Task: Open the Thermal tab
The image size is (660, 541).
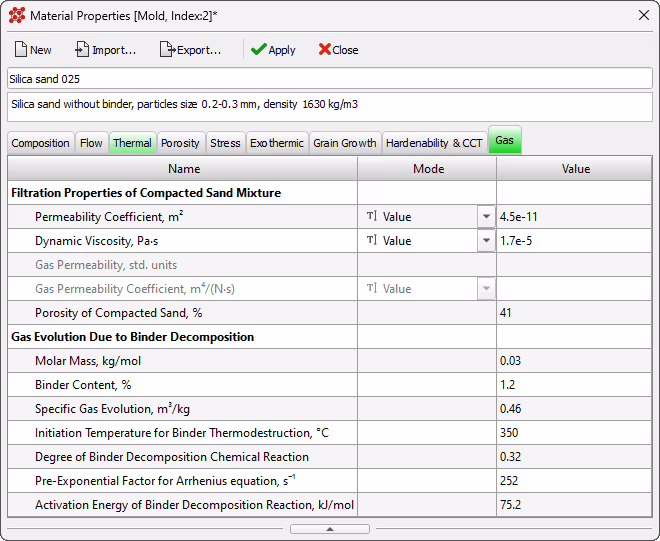Action: pyautogui.click(x=133, y=143)
